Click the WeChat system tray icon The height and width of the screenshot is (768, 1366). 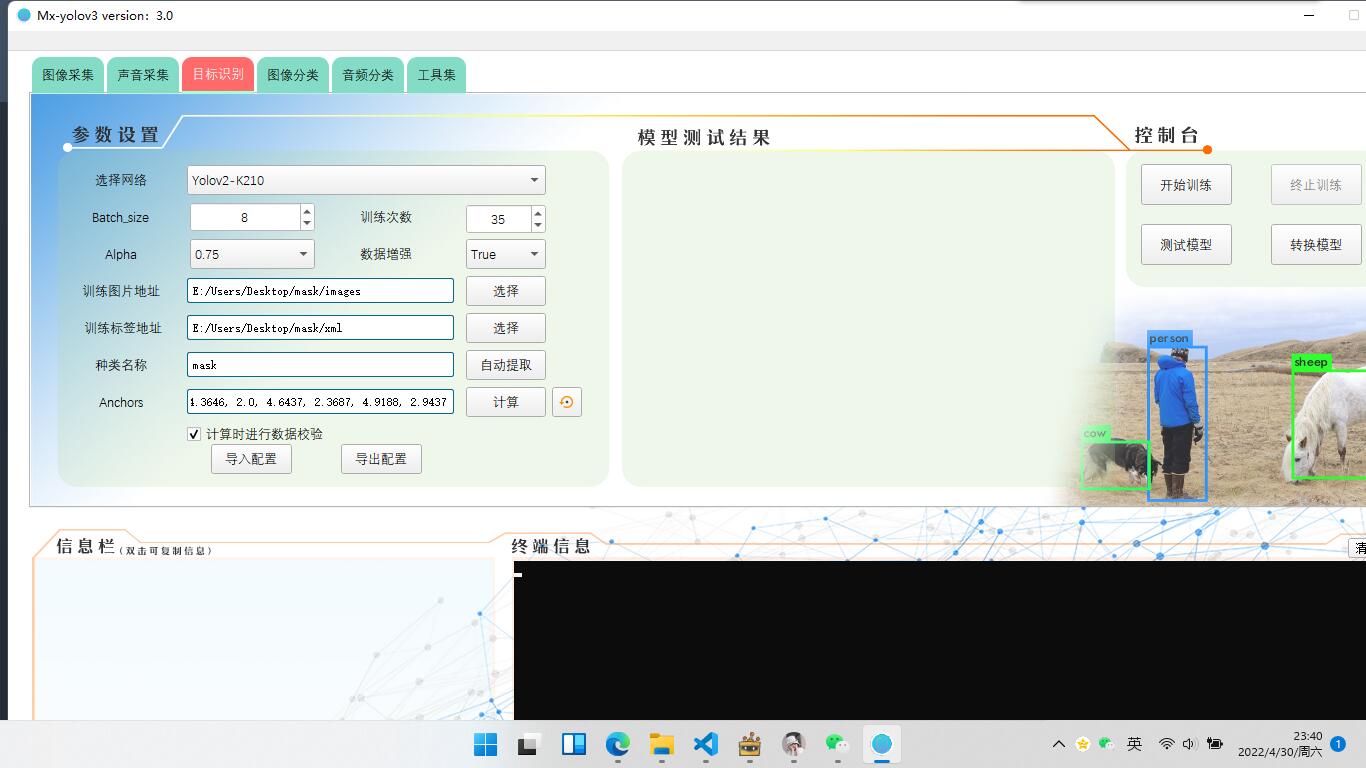(1106, 744)
